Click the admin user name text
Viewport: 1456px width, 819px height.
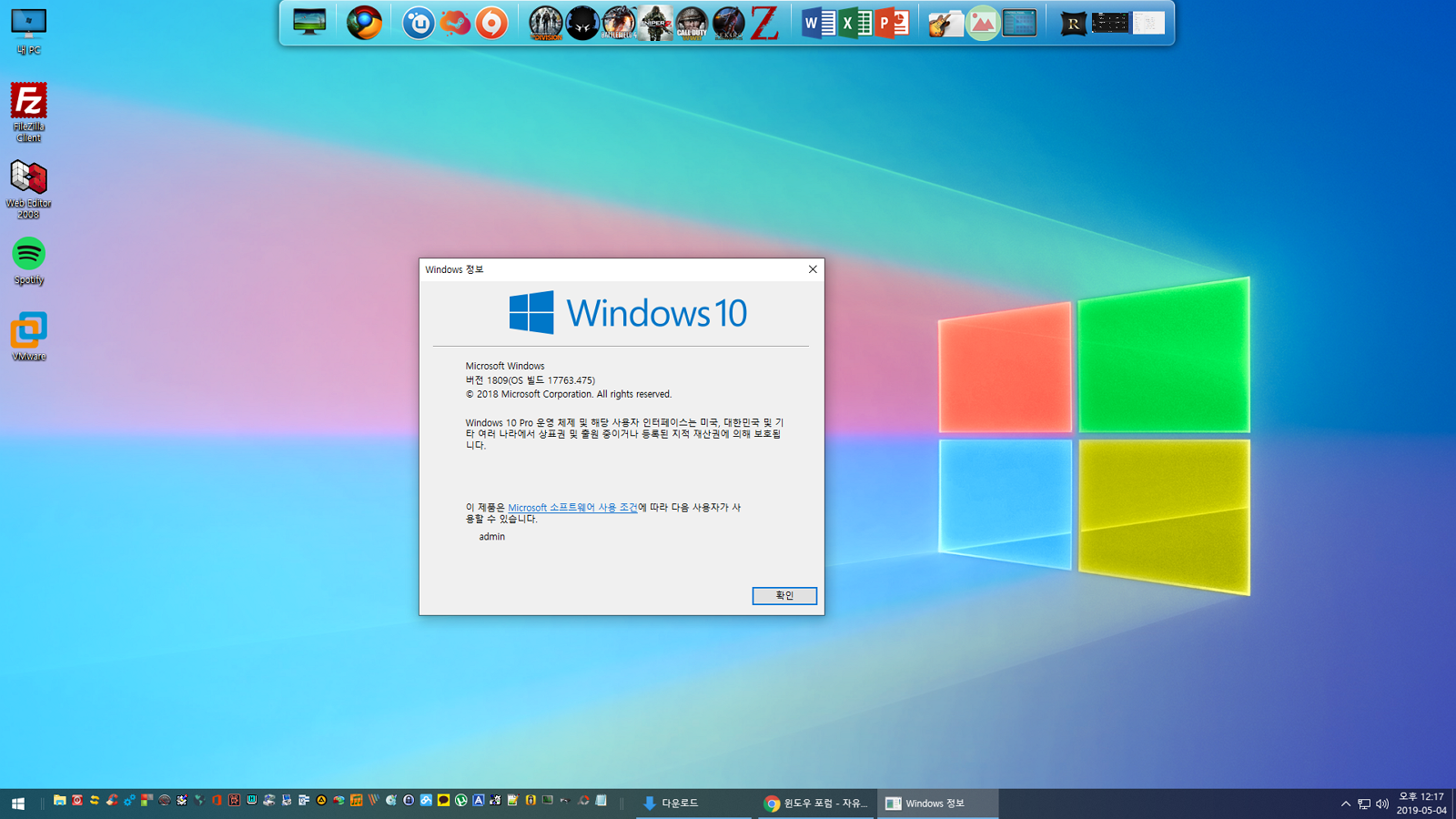point(492,537)
